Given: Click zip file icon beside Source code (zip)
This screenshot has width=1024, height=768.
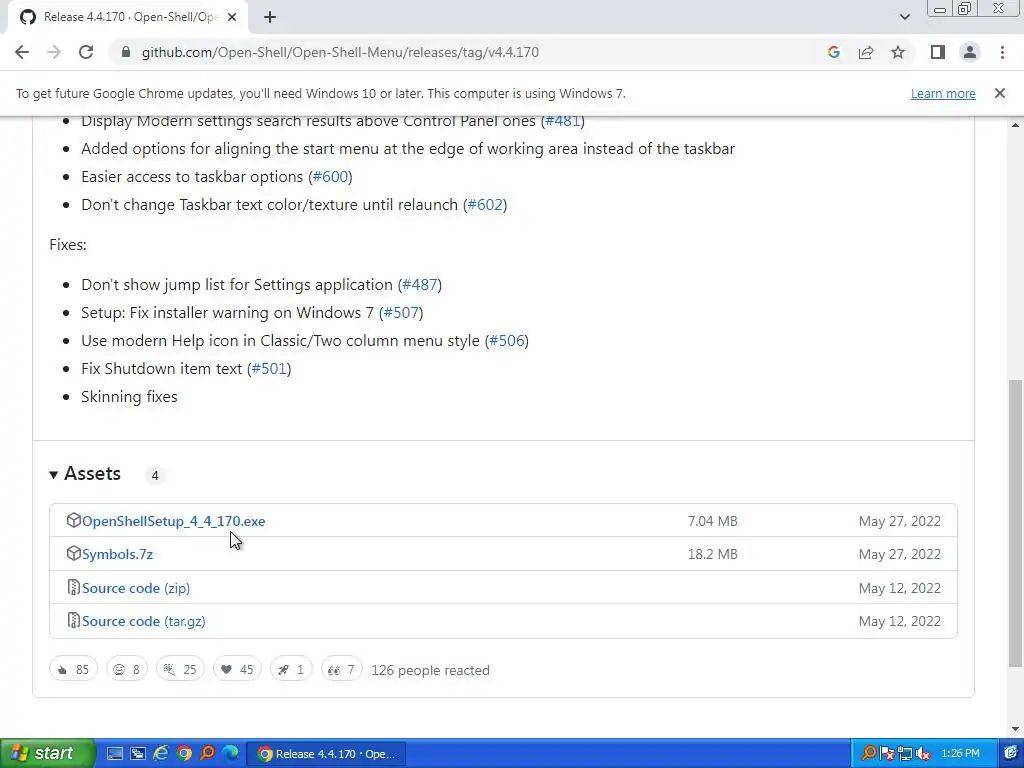Looking at the screenshot, I should tap(74, 587).
